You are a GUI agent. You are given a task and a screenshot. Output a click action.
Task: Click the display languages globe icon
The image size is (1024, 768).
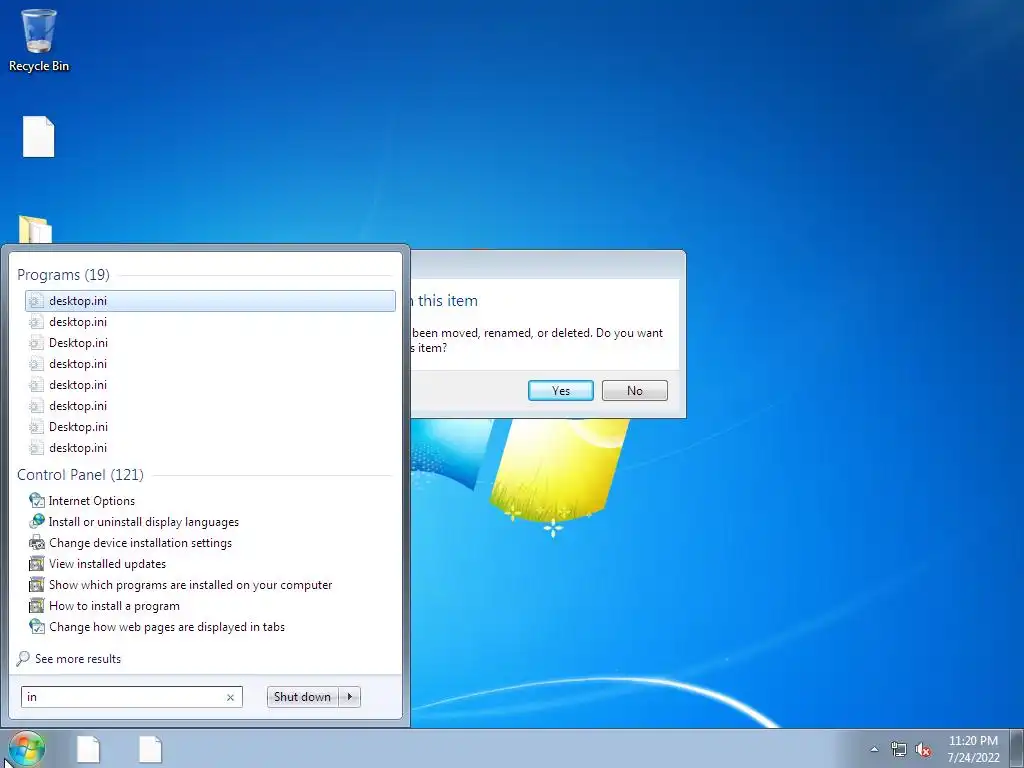(37, 522)
